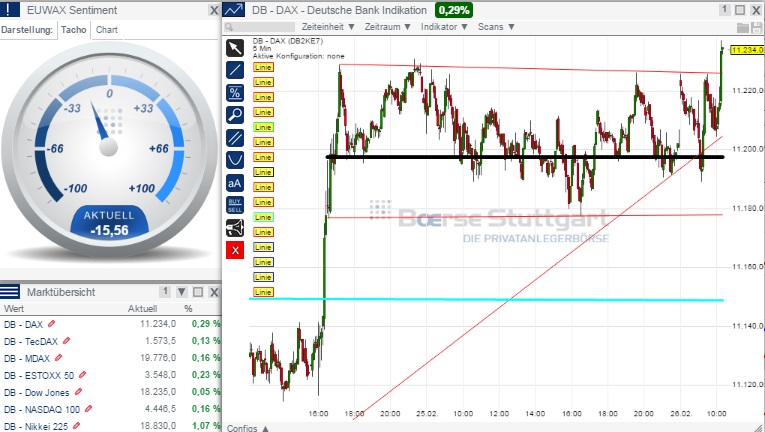
Task: Close the EUWAX Sentiment panel
Action: coord(214,10)
